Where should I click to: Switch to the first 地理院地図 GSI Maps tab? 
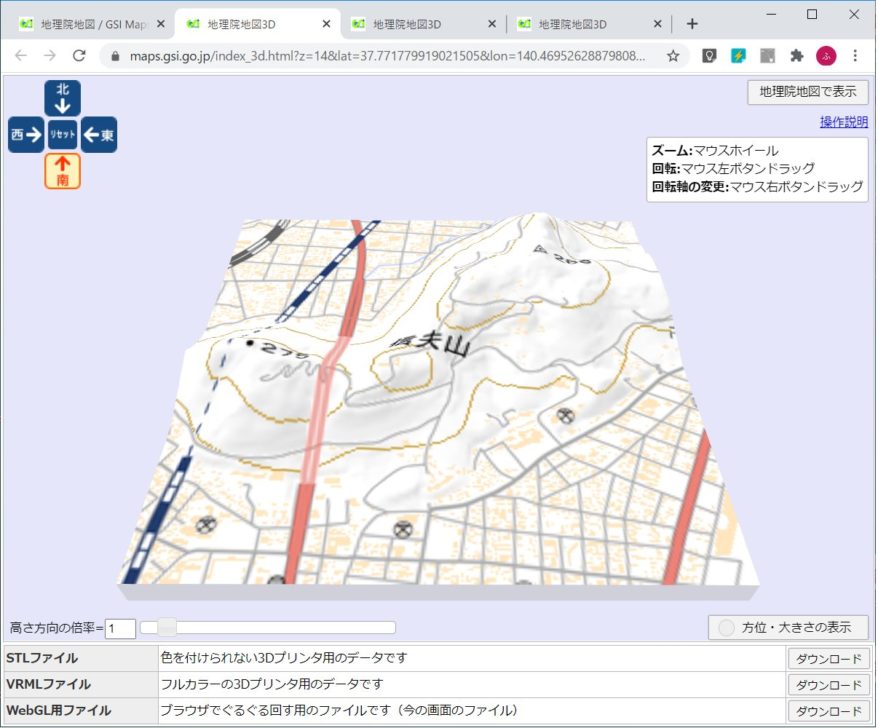[90, 22]
